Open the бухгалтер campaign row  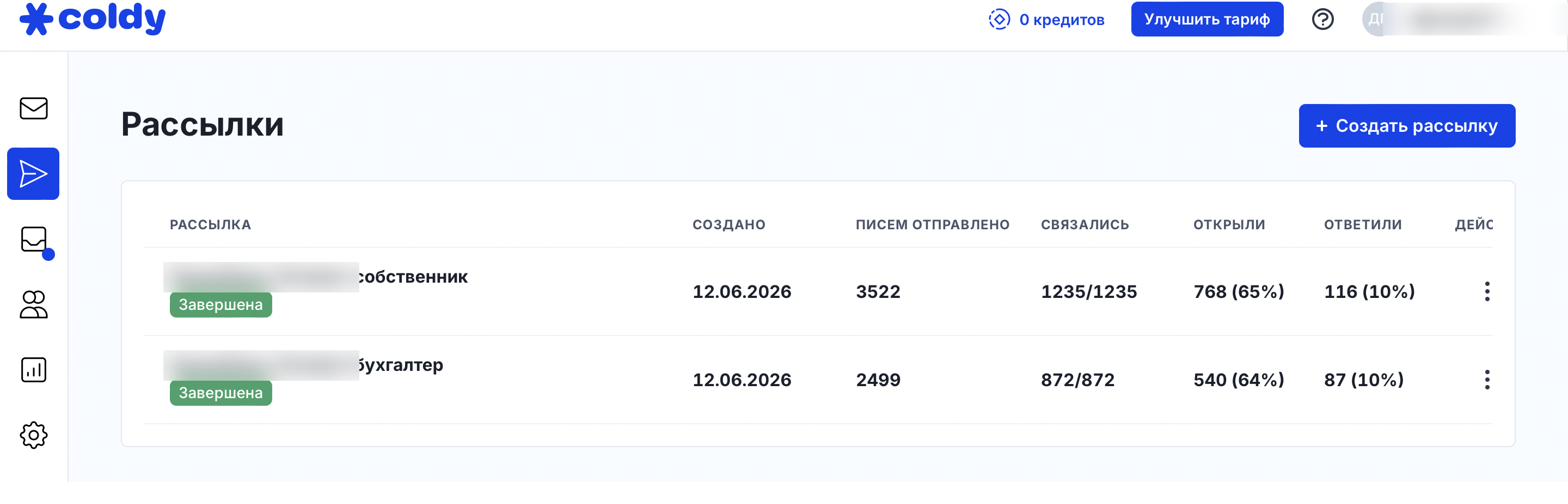(818, 380)
